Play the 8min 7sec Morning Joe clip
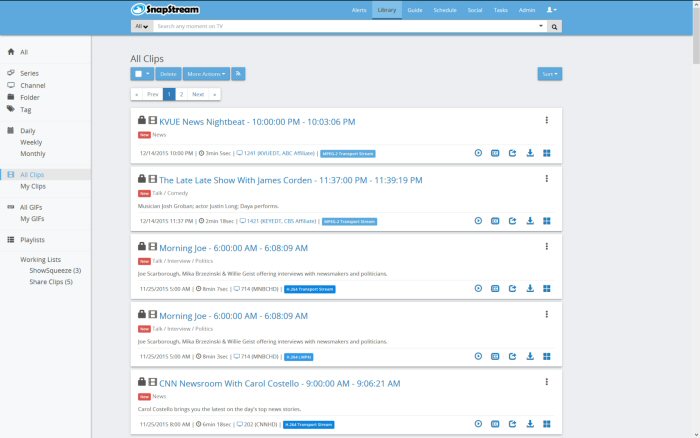This screenshot has height=438, width=700. [478, 288]
